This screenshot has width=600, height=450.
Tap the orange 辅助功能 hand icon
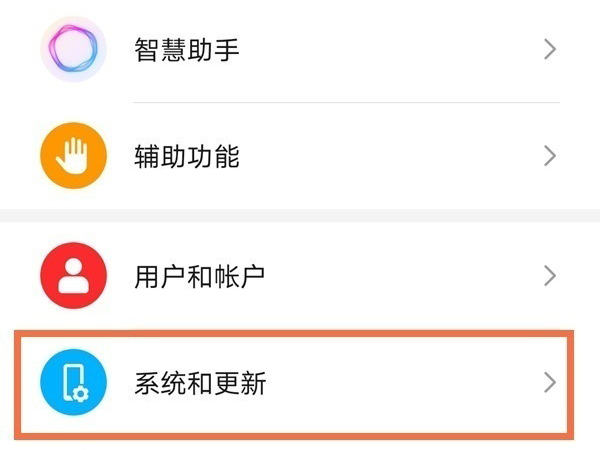point(74,156)
